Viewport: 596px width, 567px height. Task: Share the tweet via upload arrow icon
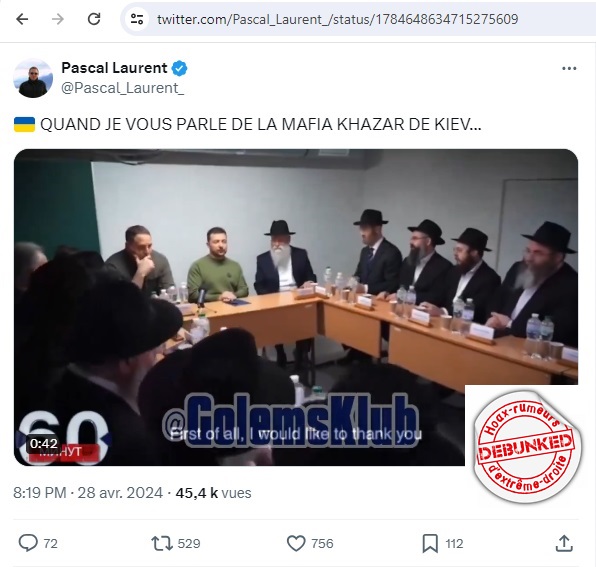(564, 543)
